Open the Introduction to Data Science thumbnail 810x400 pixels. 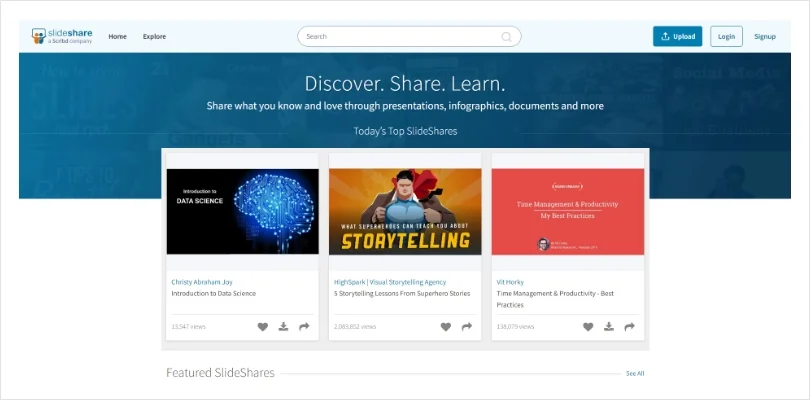(242, 211)
